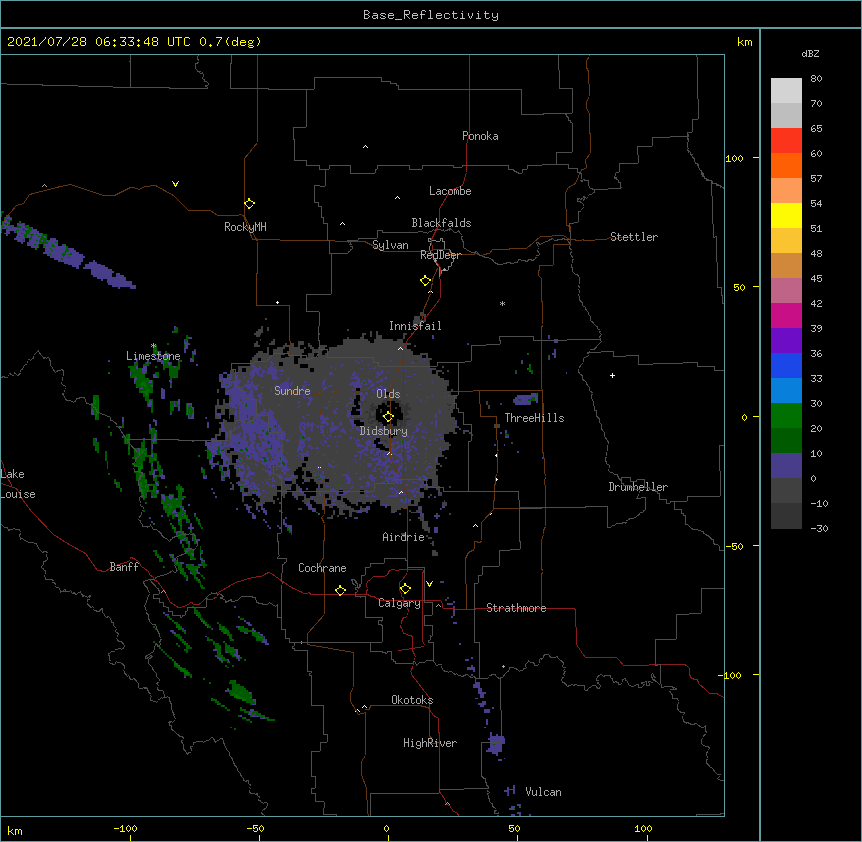Click the Sylvan label
Viewport: 862px width, 842px height.
click(390, 245)
